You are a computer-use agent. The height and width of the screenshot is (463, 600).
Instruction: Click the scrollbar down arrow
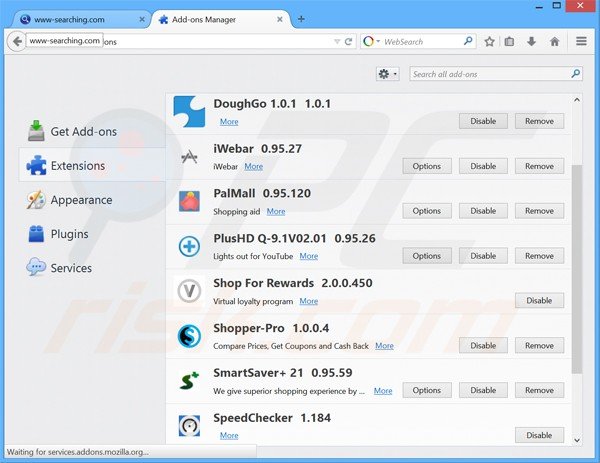[x=577, y=440]
